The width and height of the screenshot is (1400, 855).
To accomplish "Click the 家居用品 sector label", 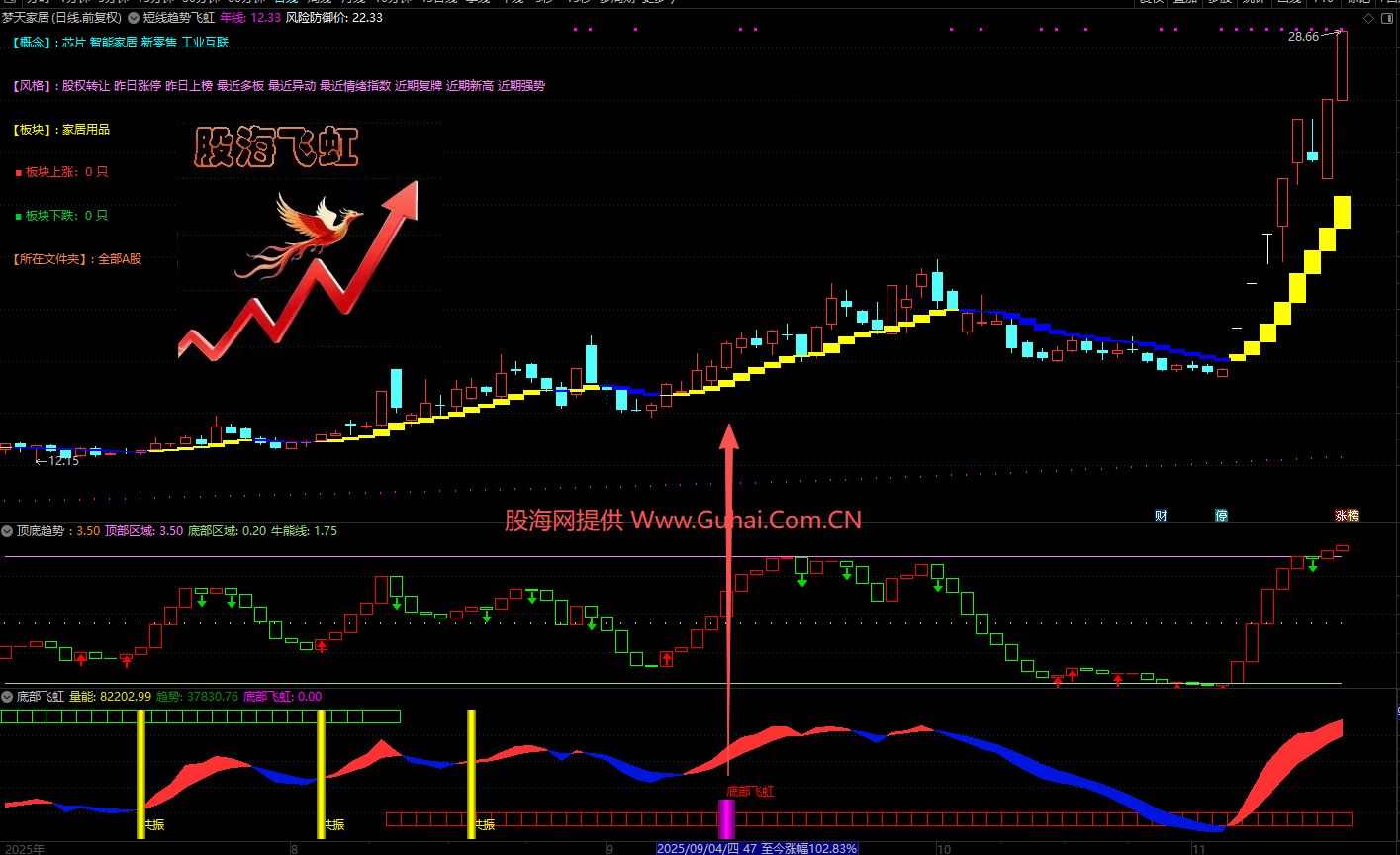I will [86, 130].
